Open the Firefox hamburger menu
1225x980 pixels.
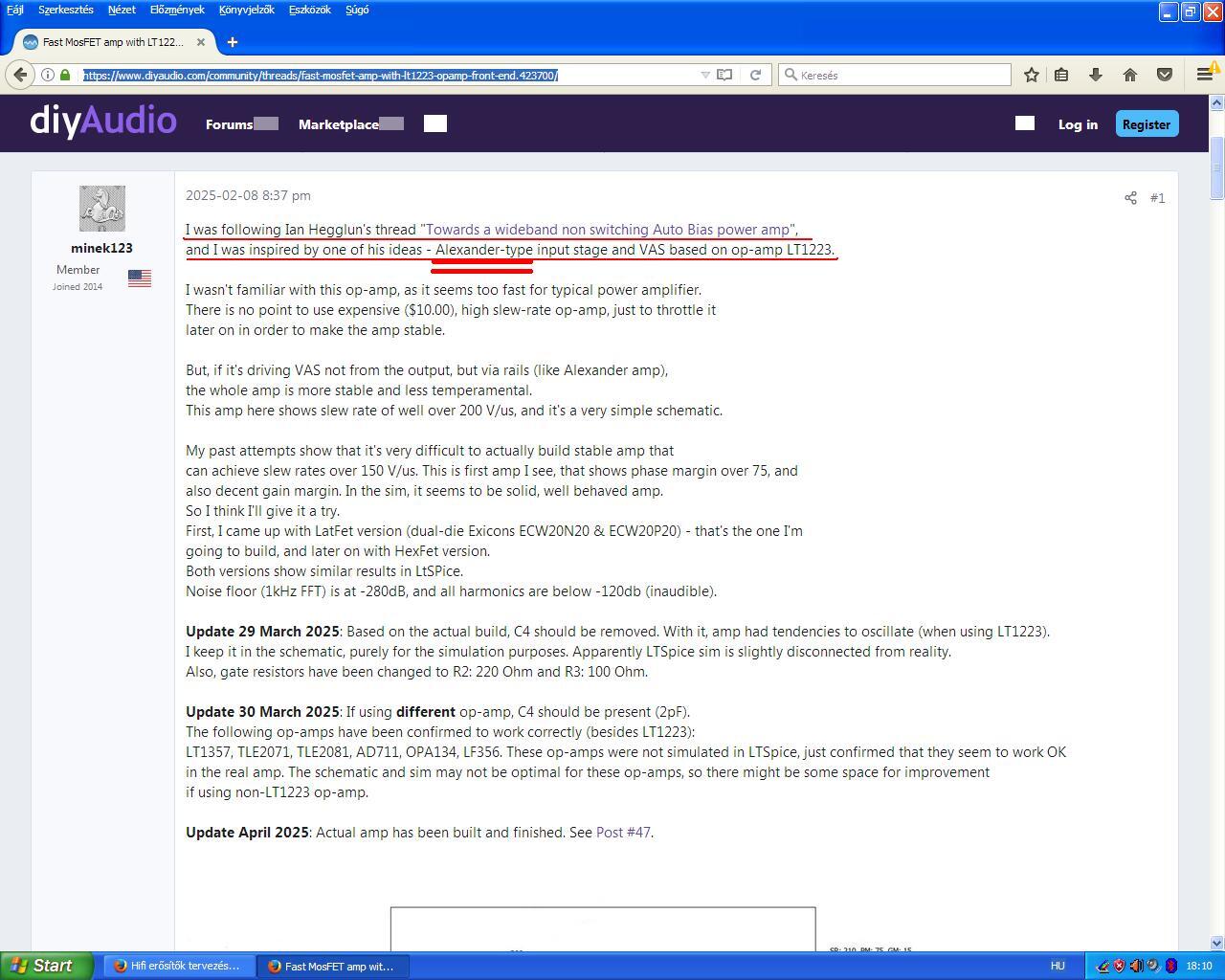pos(1204,75)
